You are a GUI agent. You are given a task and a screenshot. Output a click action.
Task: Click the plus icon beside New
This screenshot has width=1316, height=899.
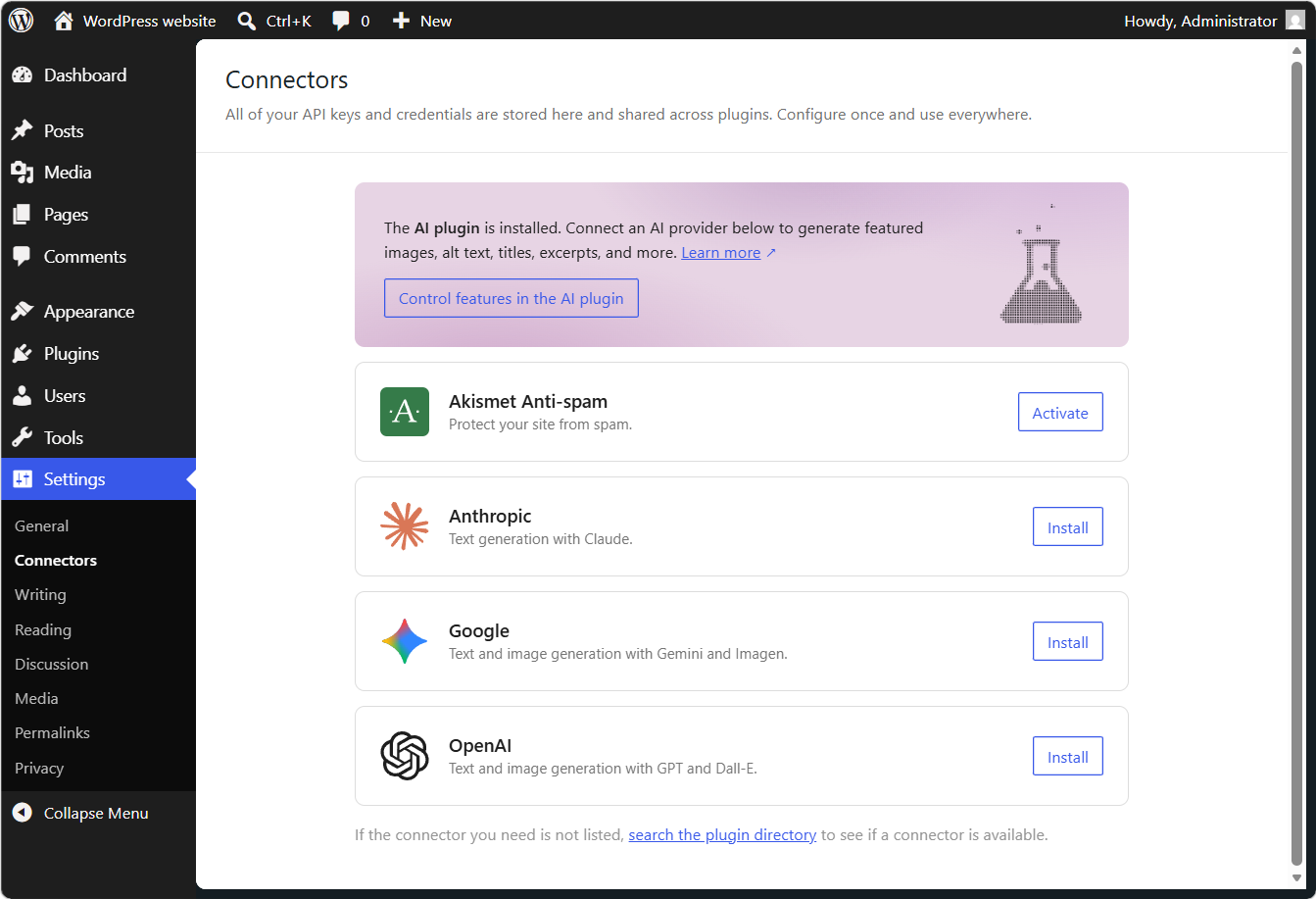pyautogui.click(x=401, y=21)
